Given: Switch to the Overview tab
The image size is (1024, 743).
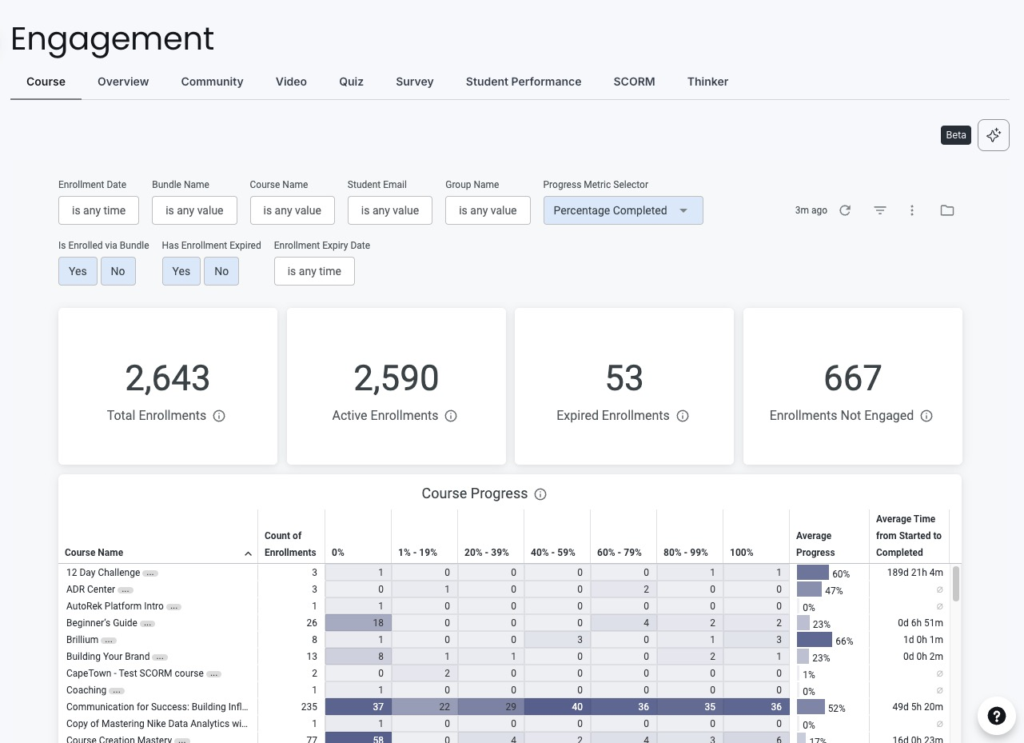Looking at the screenshot, I should (x=123, y=82).
